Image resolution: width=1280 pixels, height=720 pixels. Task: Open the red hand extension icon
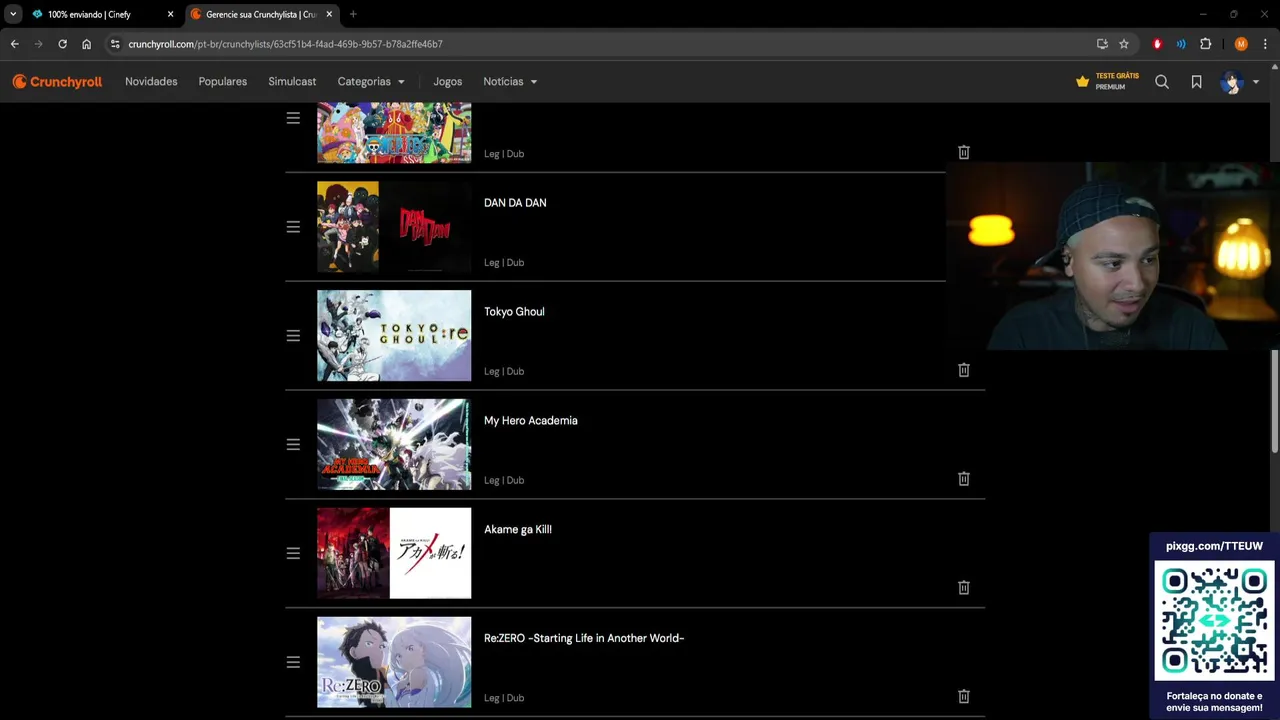1157,44
